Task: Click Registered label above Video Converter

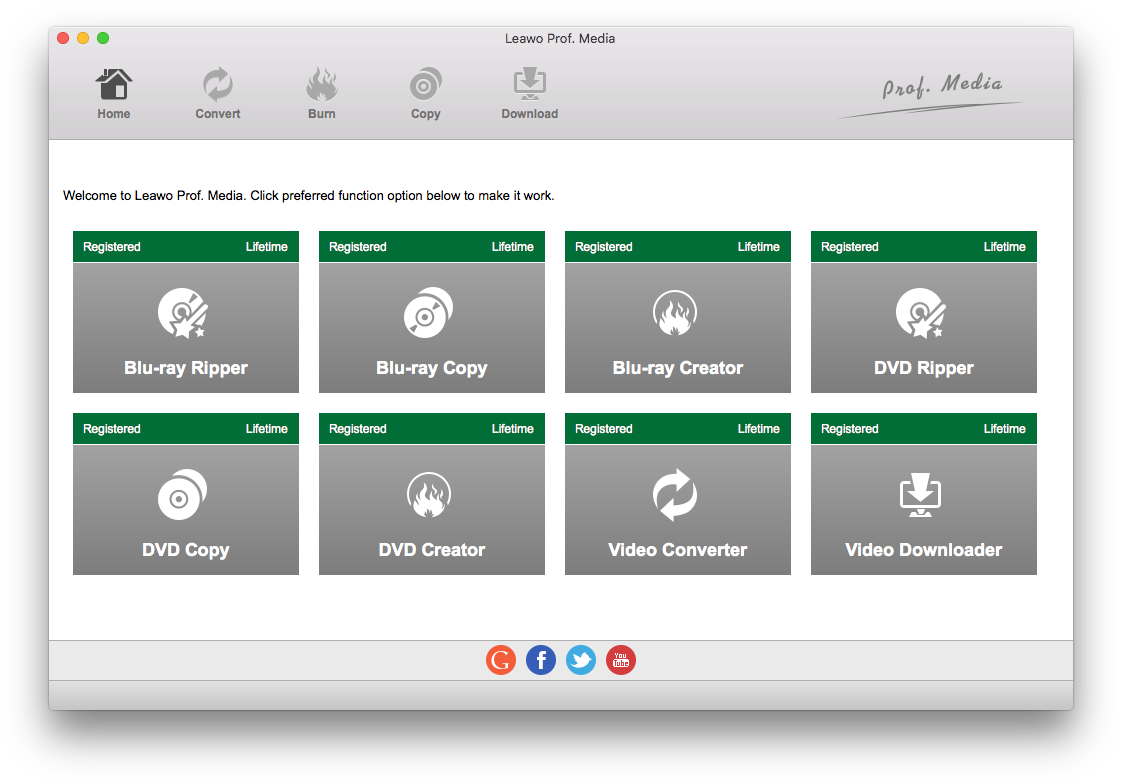Action: [603, 429]
